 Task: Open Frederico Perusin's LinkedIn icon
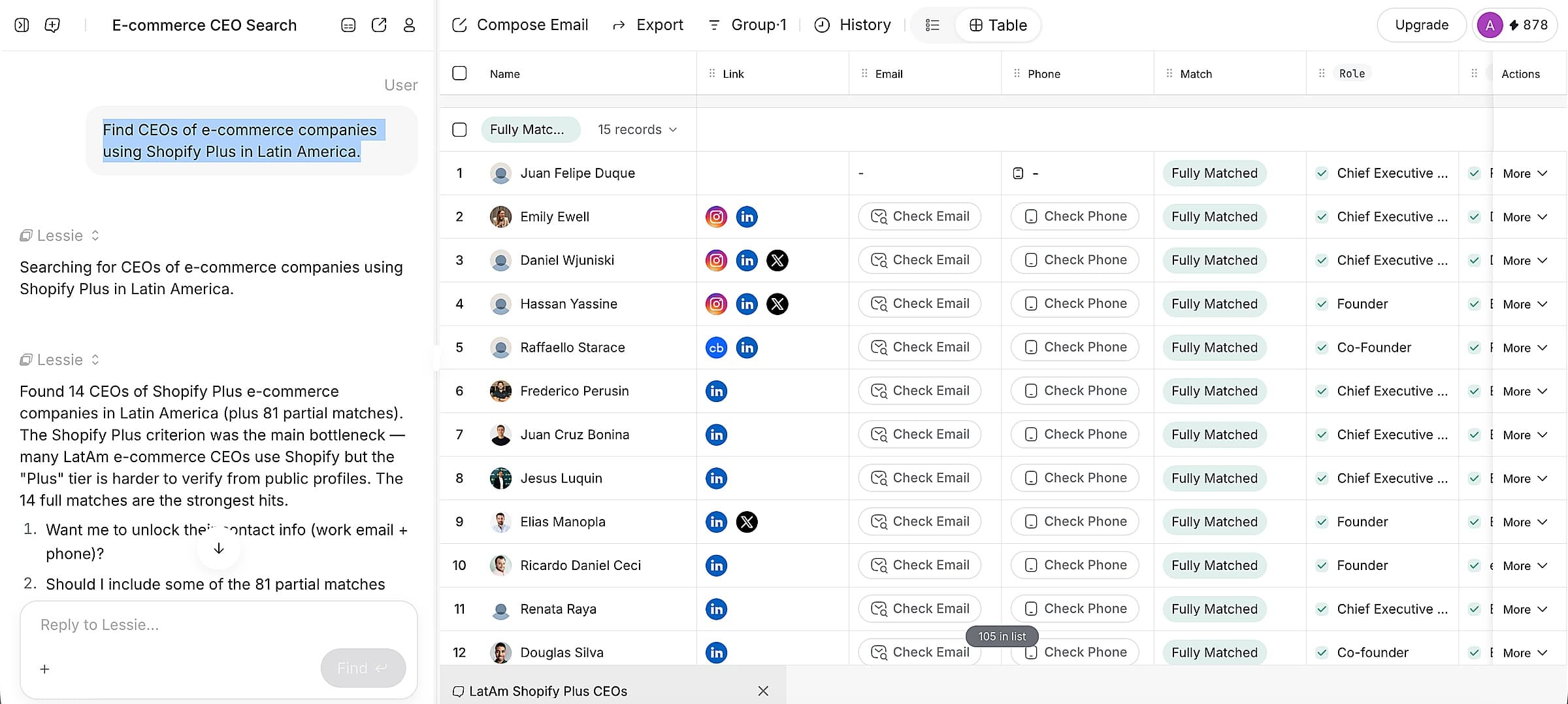pos(716,391)
